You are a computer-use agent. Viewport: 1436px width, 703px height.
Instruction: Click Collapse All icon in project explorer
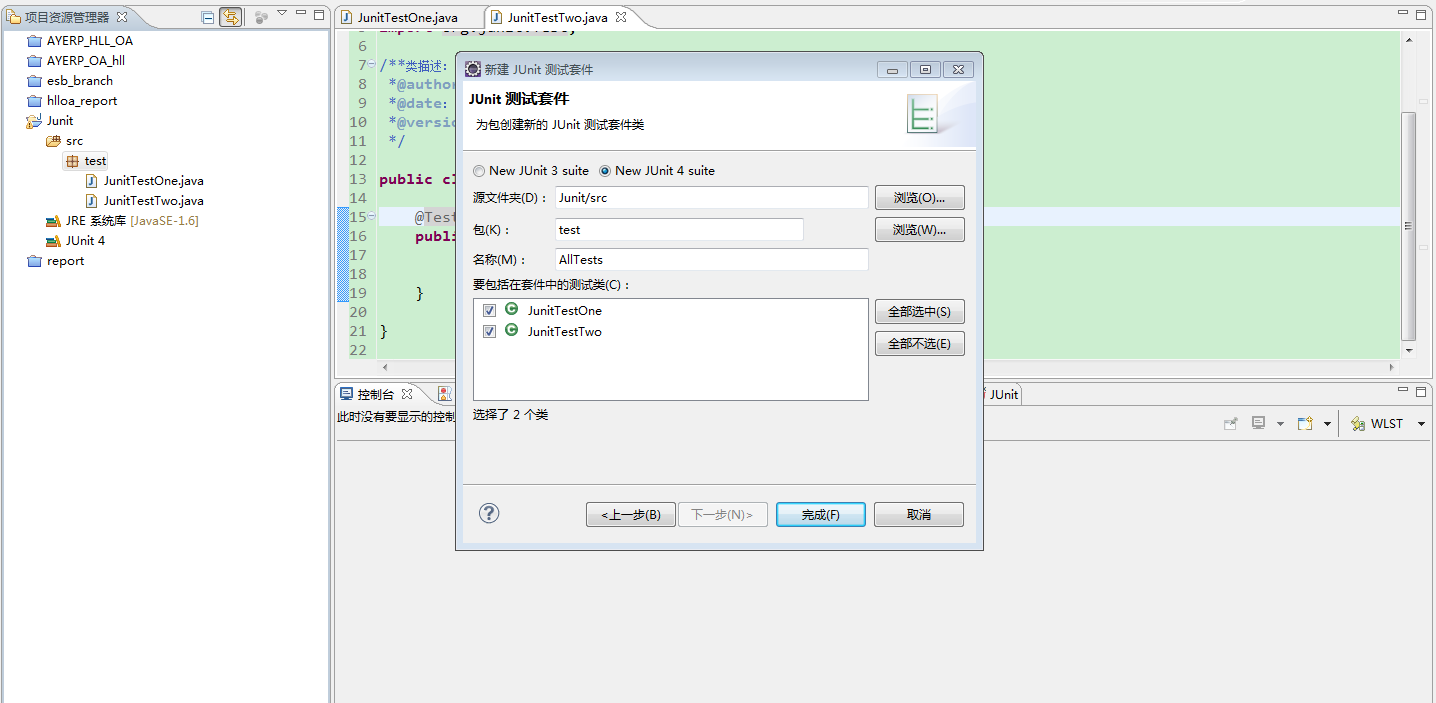click(207, 17)
